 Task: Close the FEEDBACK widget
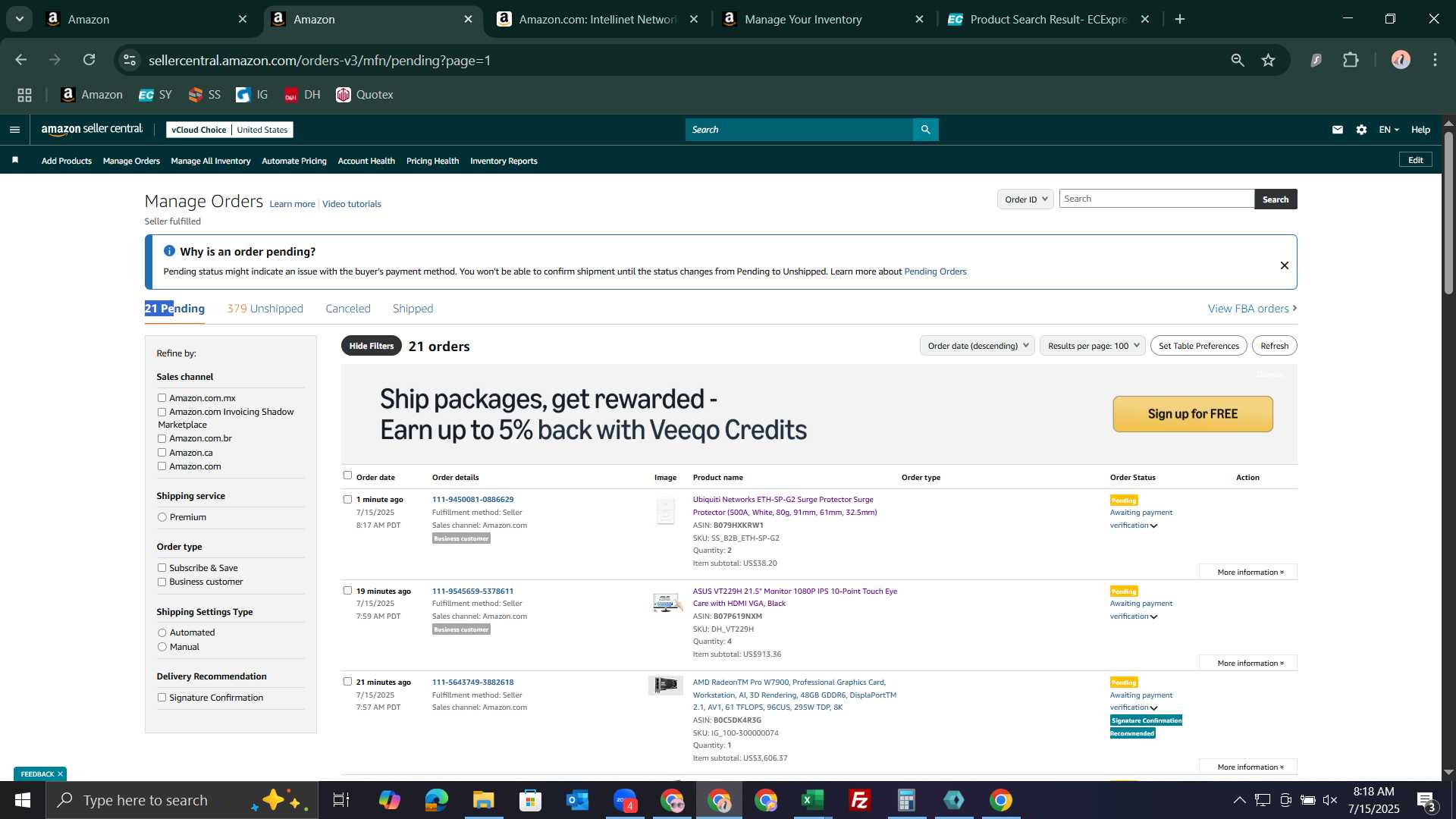60,773
